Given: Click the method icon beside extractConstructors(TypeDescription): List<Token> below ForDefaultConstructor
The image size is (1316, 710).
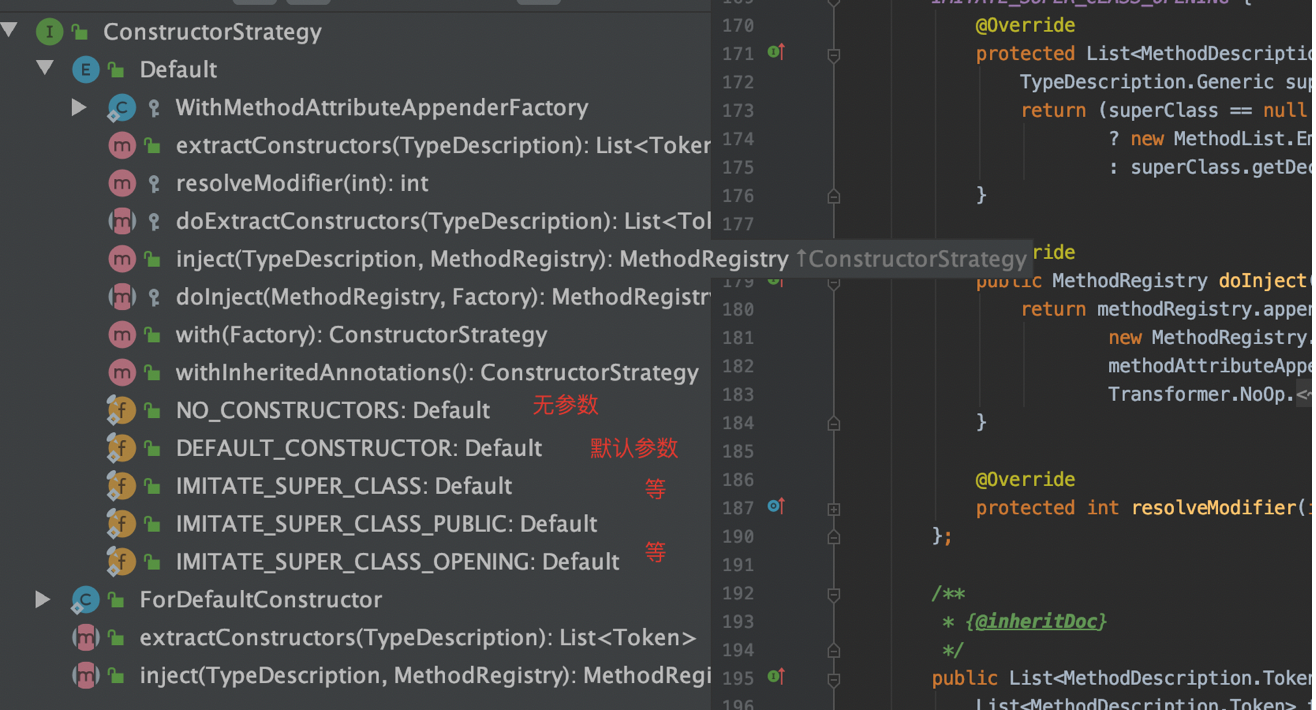Looking at the screenshot, I should (85, 637).
